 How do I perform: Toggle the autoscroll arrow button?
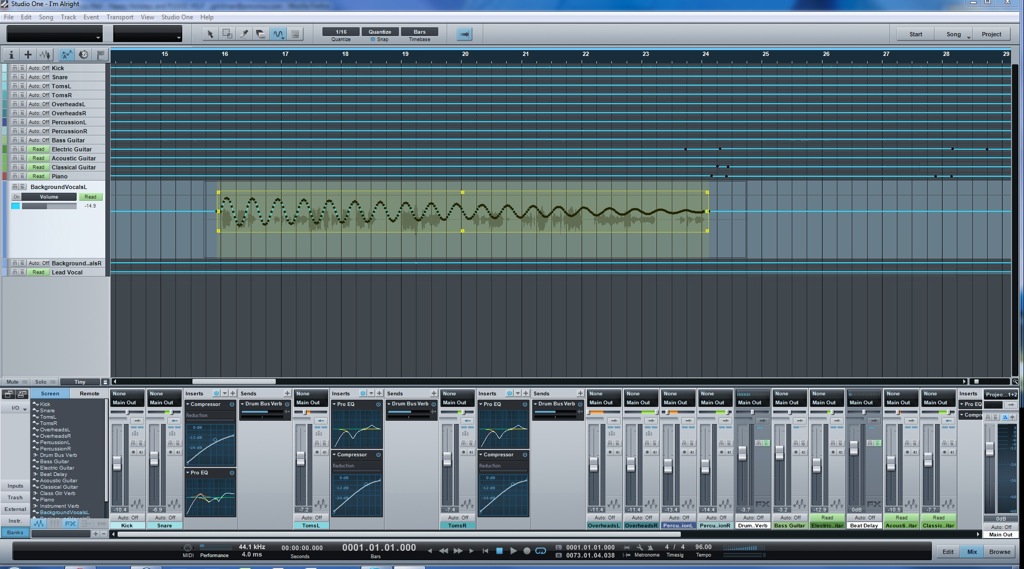click(x=462, y=34)
